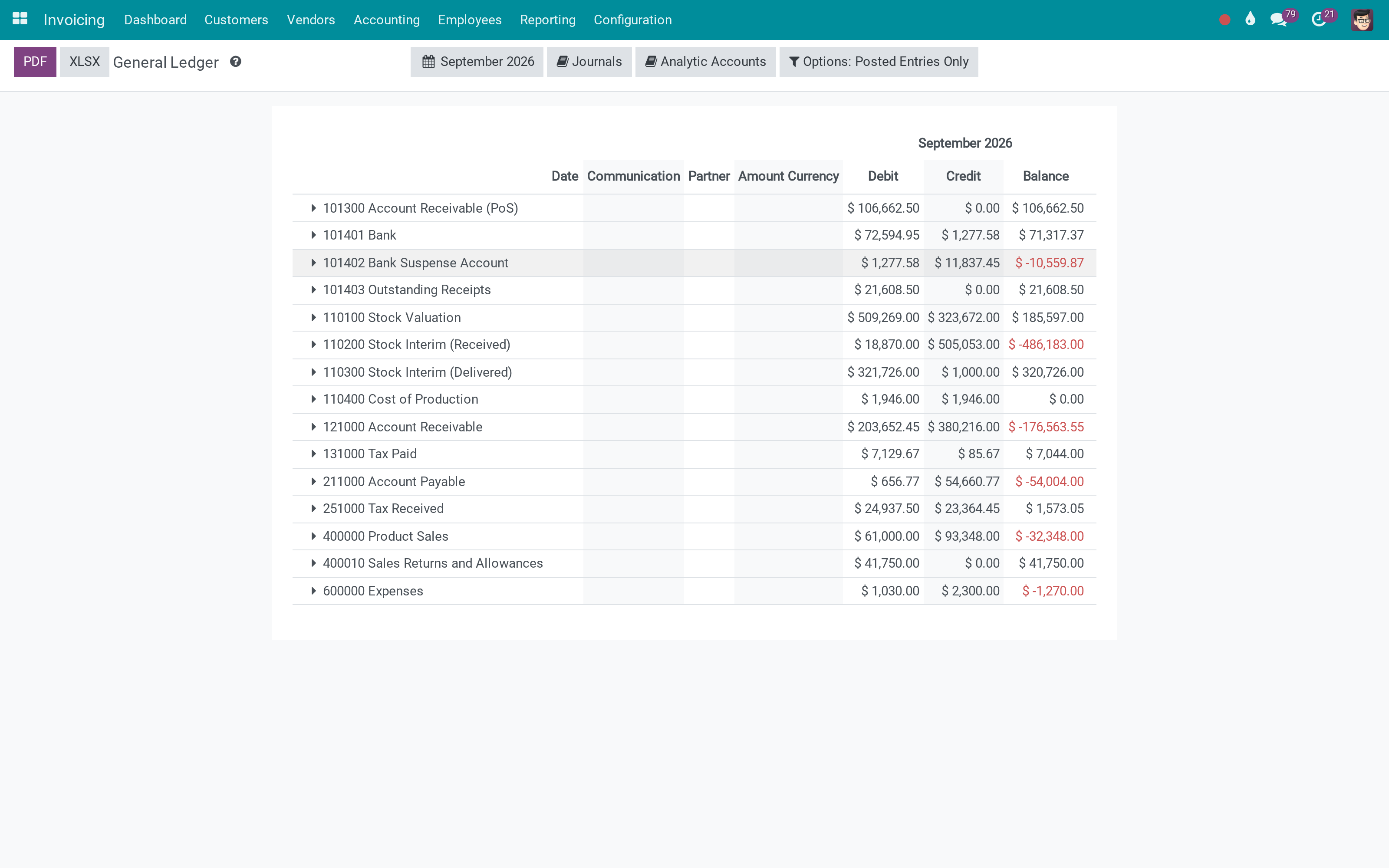
Task: Open the Configuration menu
Action: [x=632, y=20]
